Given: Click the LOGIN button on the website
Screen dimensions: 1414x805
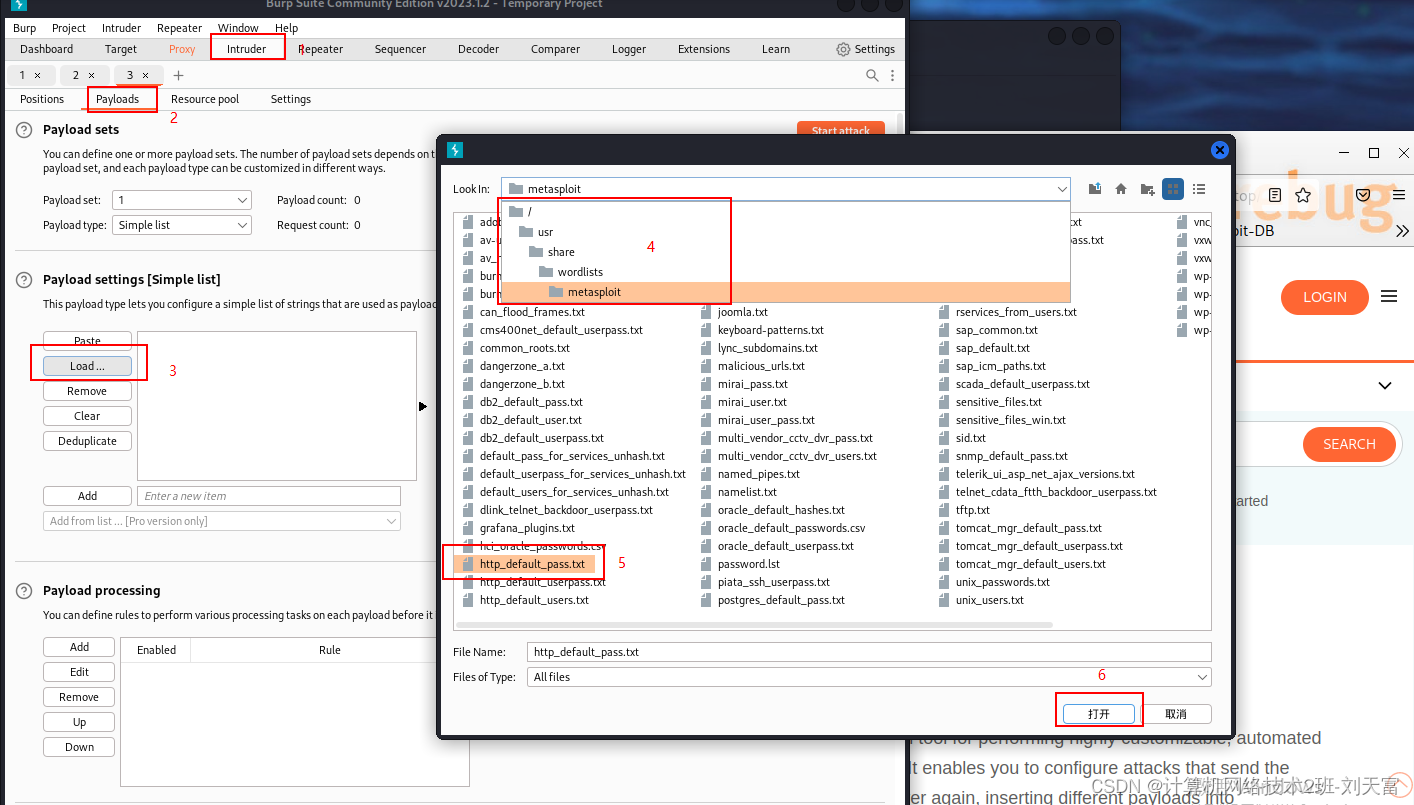Looking at the screenshot, I should [1324, 297].
